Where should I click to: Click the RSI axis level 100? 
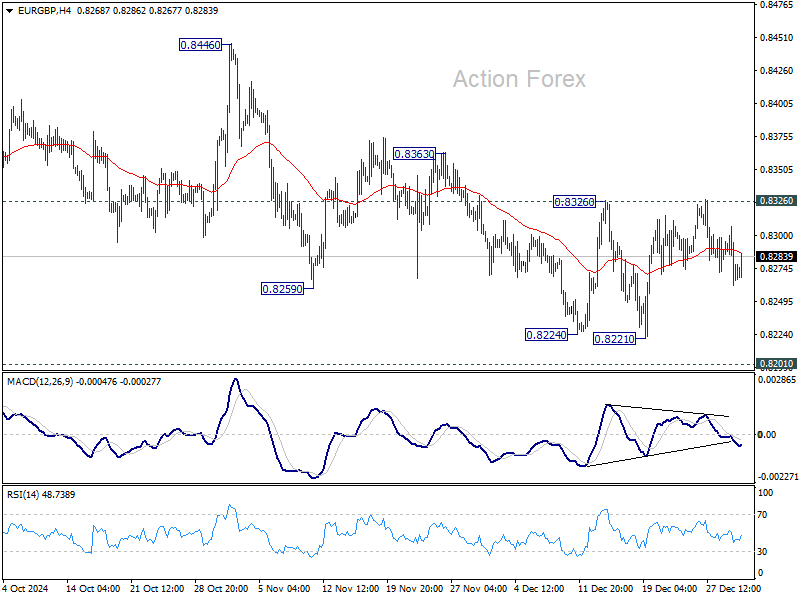coord(765,493)
